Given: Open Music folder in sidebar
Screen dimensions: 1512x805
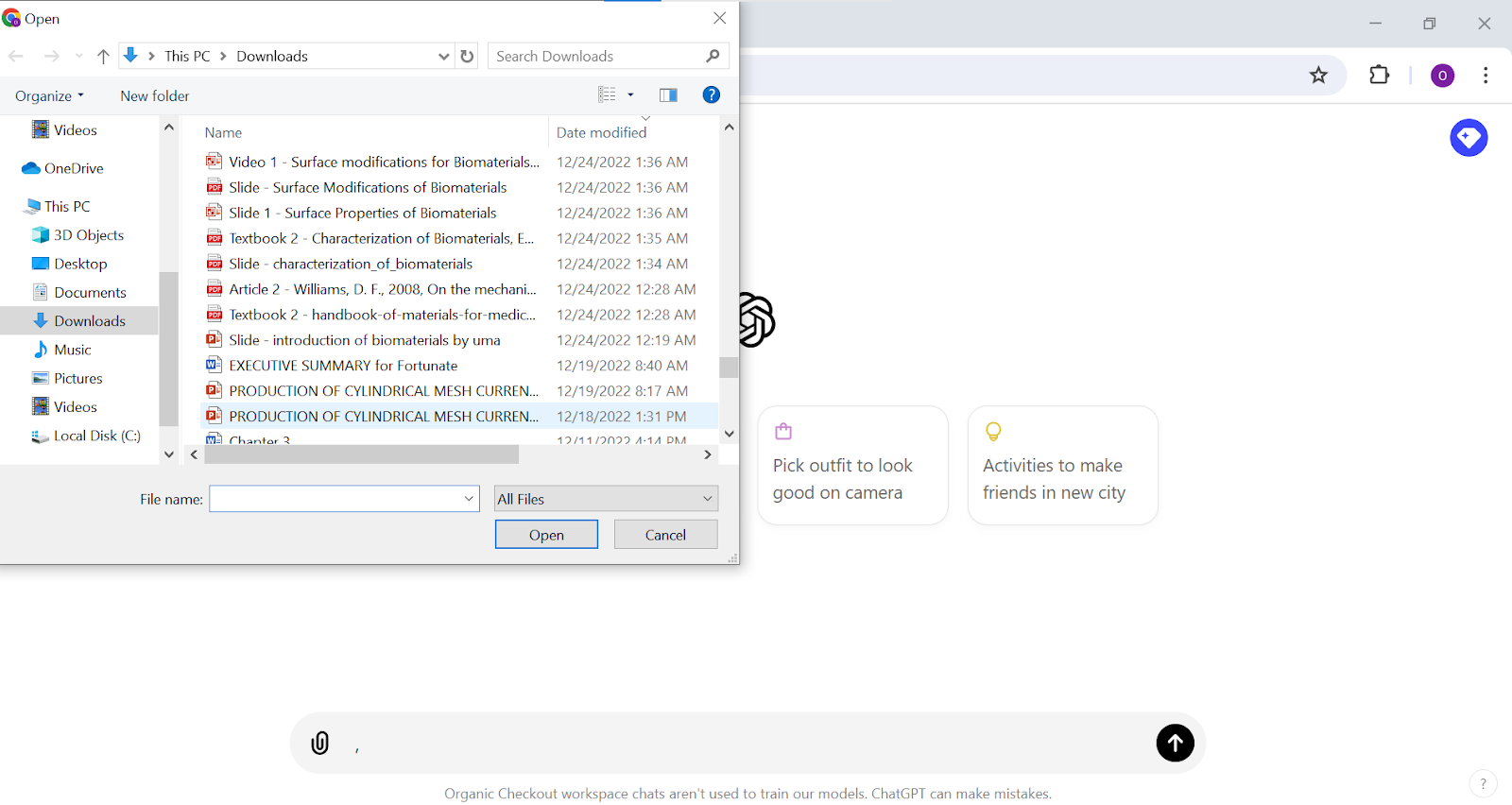Looking at the screenshot, I should (62, 350).
